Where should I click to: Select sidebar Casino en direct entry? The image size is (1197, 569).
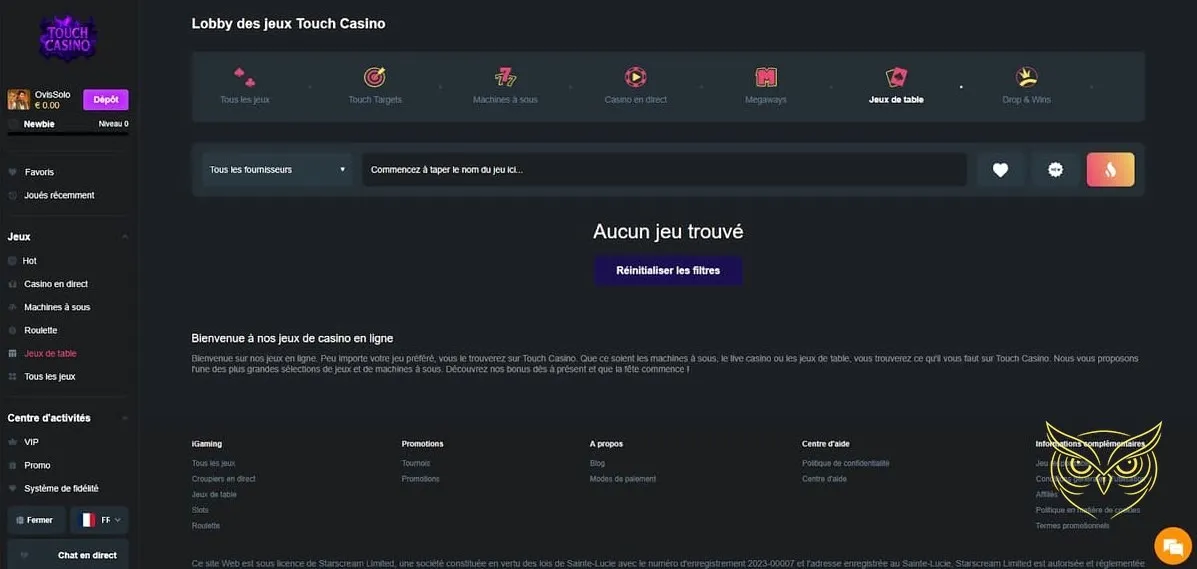(56, 284)
